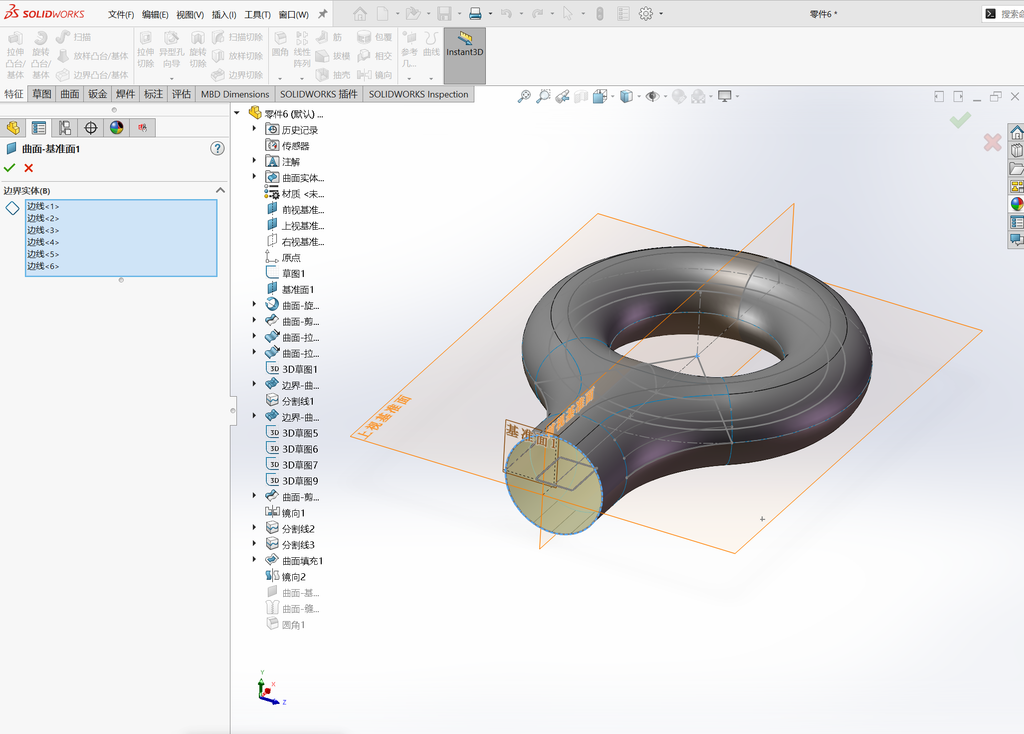
Task: Collapse the 零件6 root tree node
Action: click(237, 113)
